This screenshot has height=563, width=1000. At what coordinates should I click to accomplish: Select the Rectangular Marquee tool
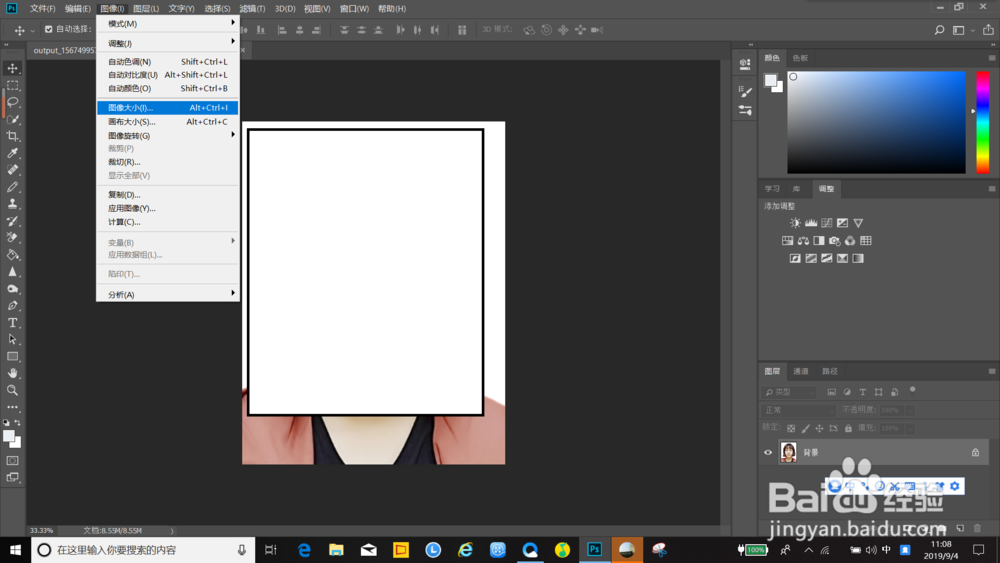pos(13,85)
